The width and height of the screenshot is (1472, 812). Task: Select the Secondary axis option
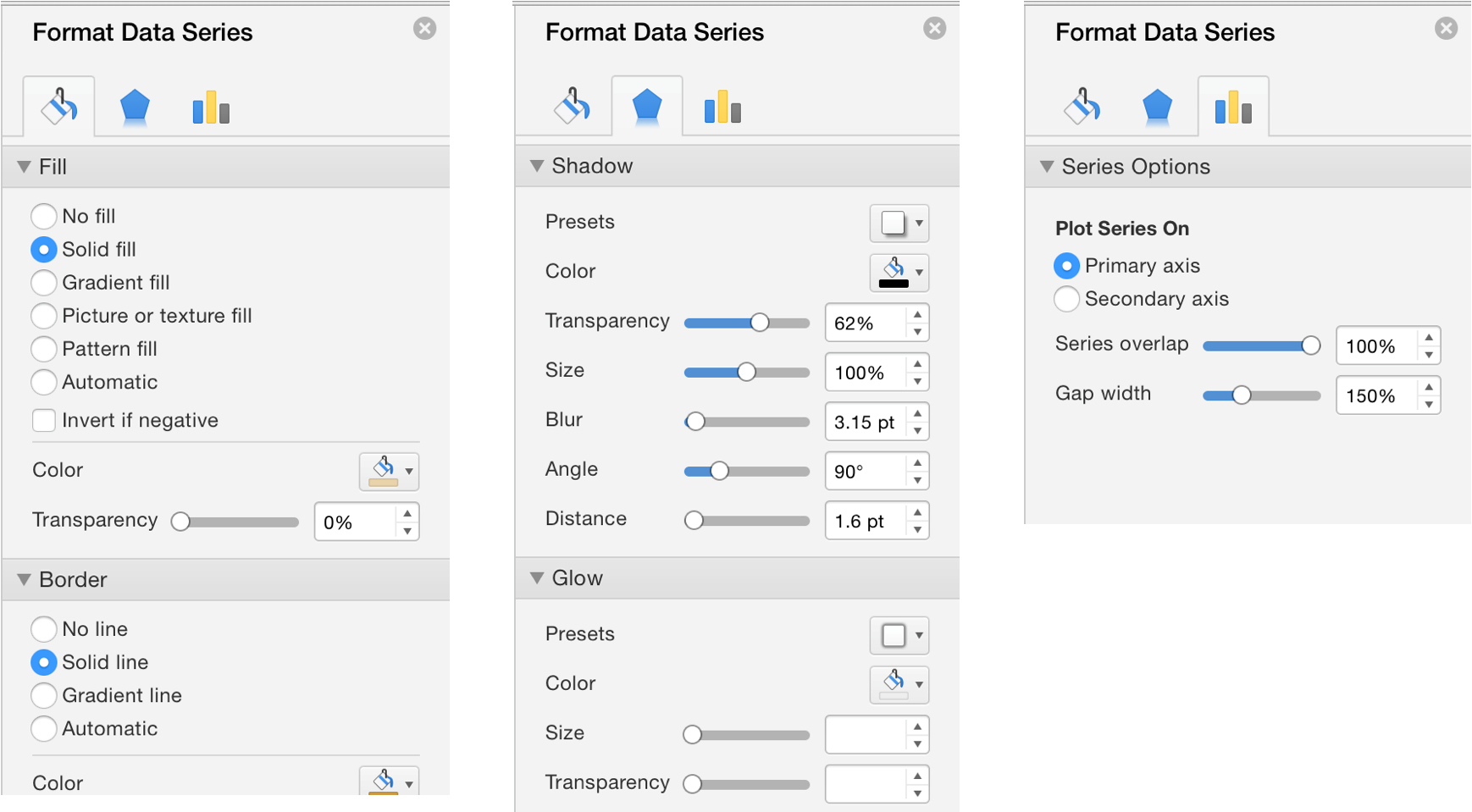[x=1066, y=298]
